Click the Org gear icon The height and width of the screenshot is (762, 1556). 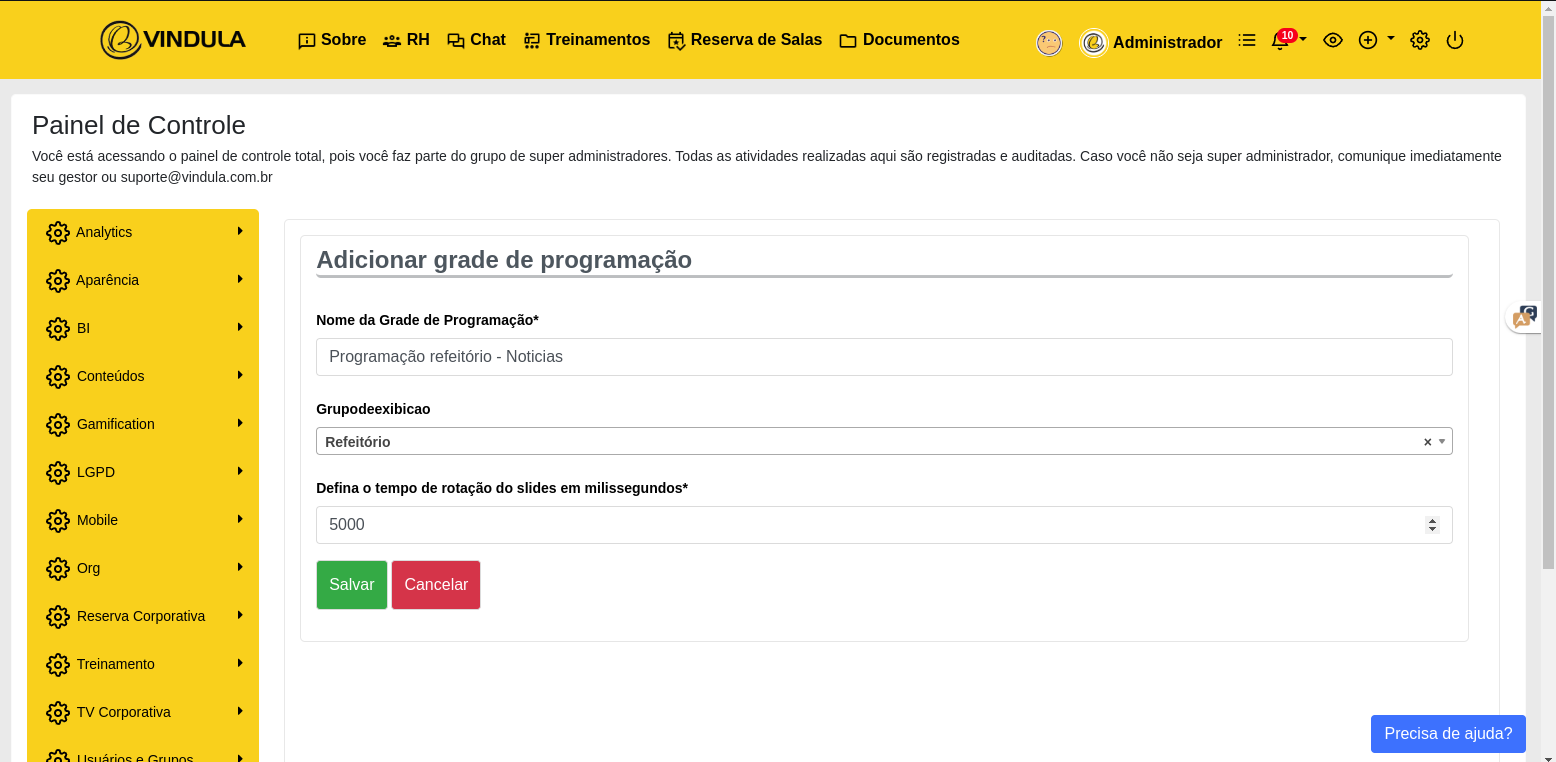coord(58,569)
